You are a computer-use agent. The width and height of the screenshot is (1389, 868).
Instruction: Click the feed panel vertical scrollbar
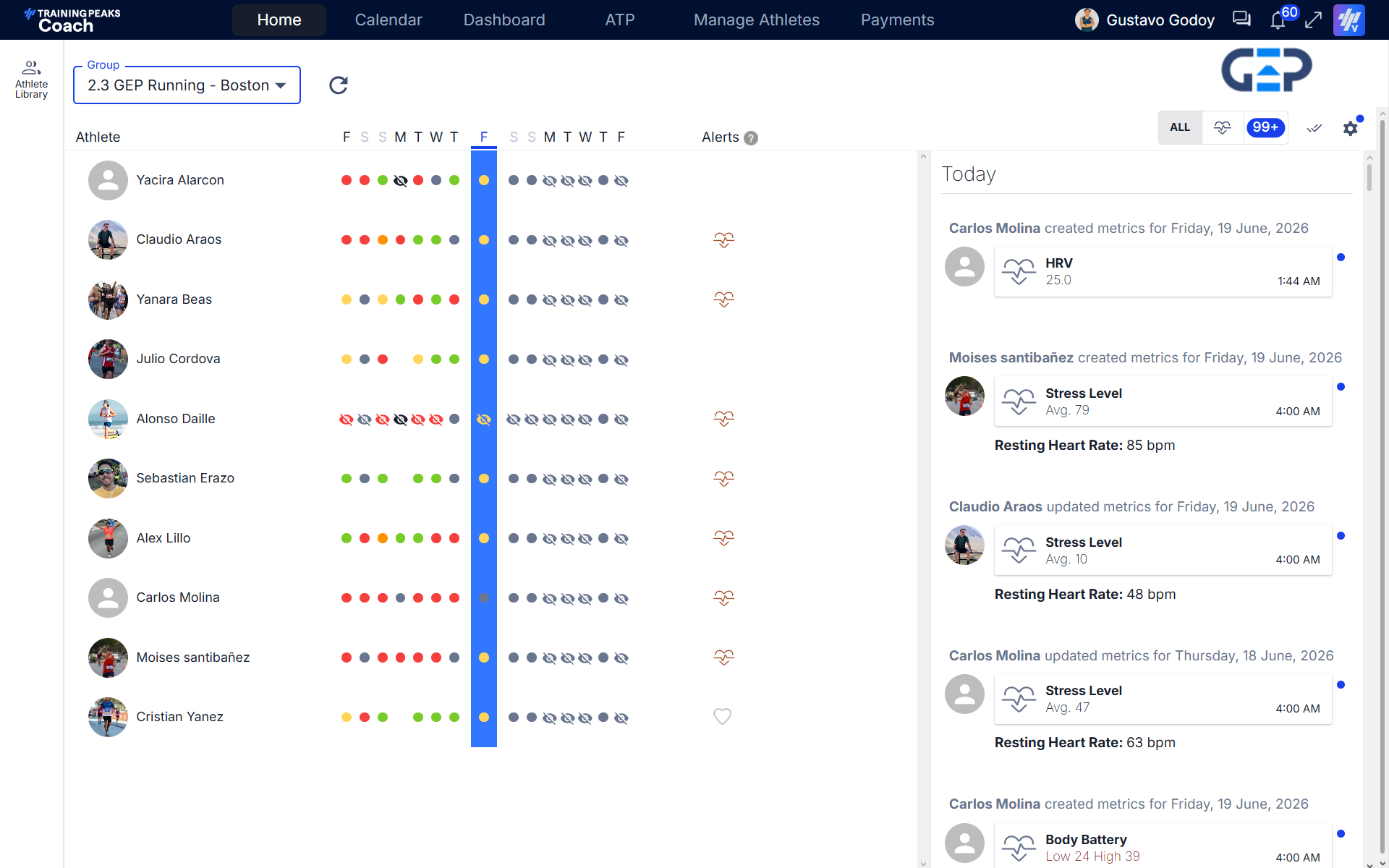pos(1369,178)
